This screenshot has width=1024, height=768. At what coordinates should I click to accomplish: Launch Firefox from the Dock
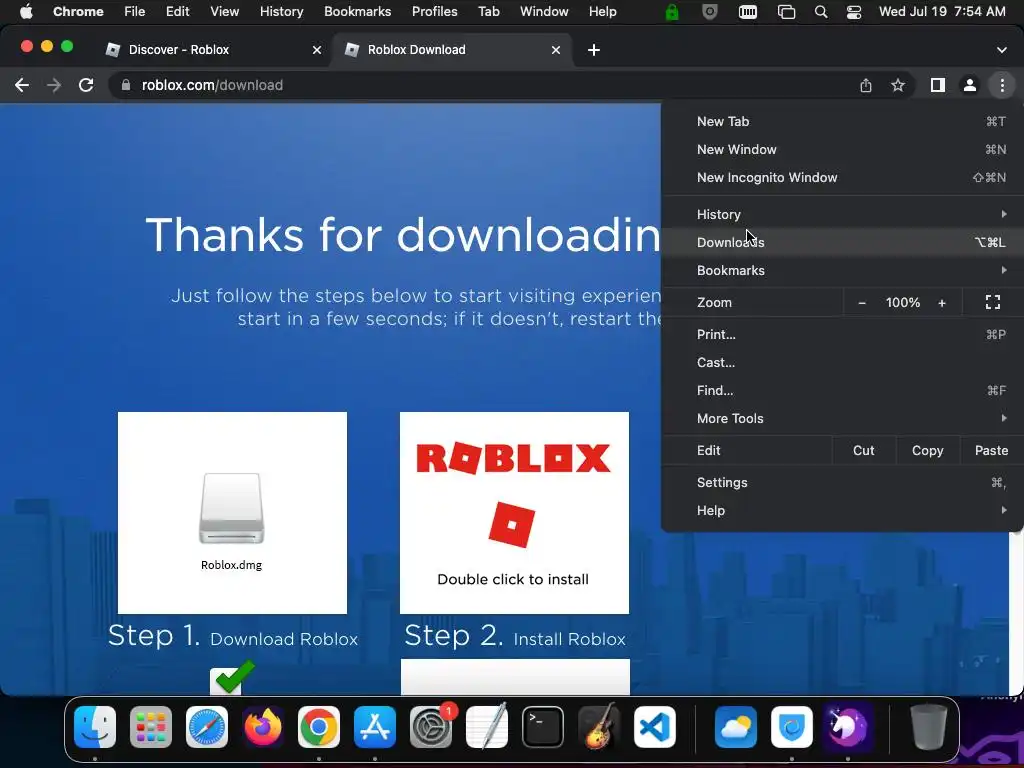coord(263,727)
